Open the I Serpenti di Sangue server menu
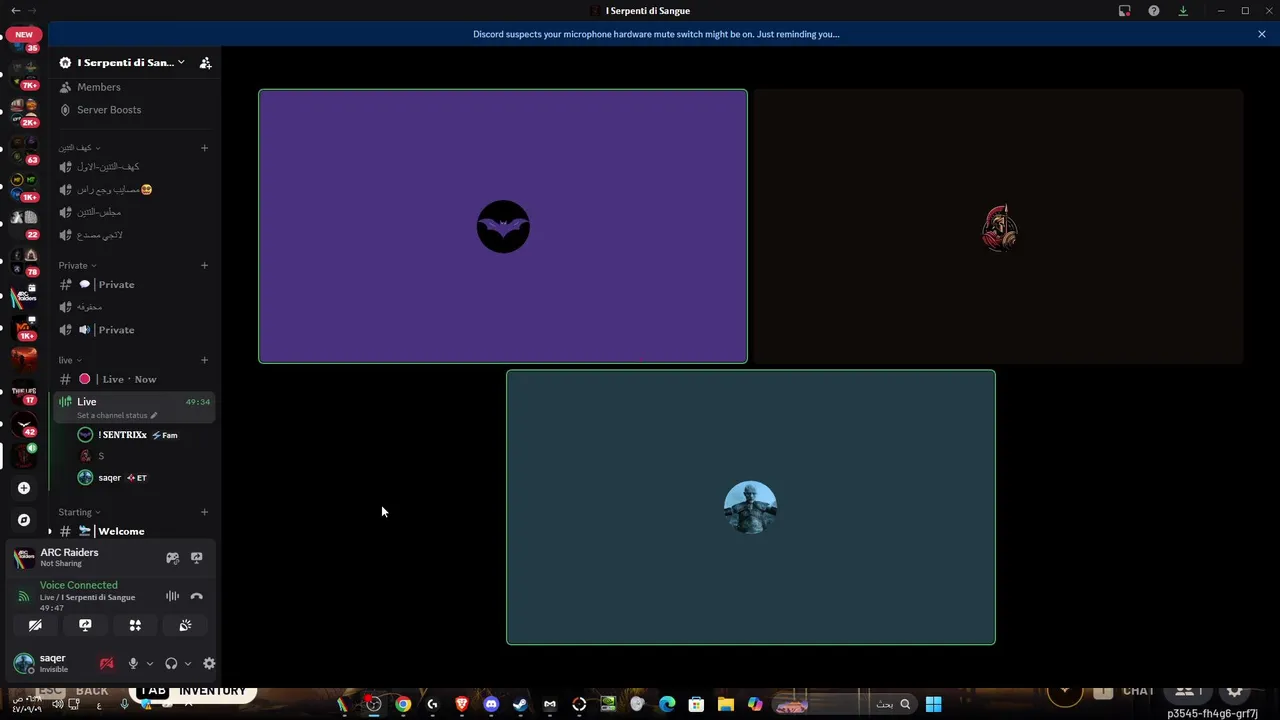 coord(122,62)
